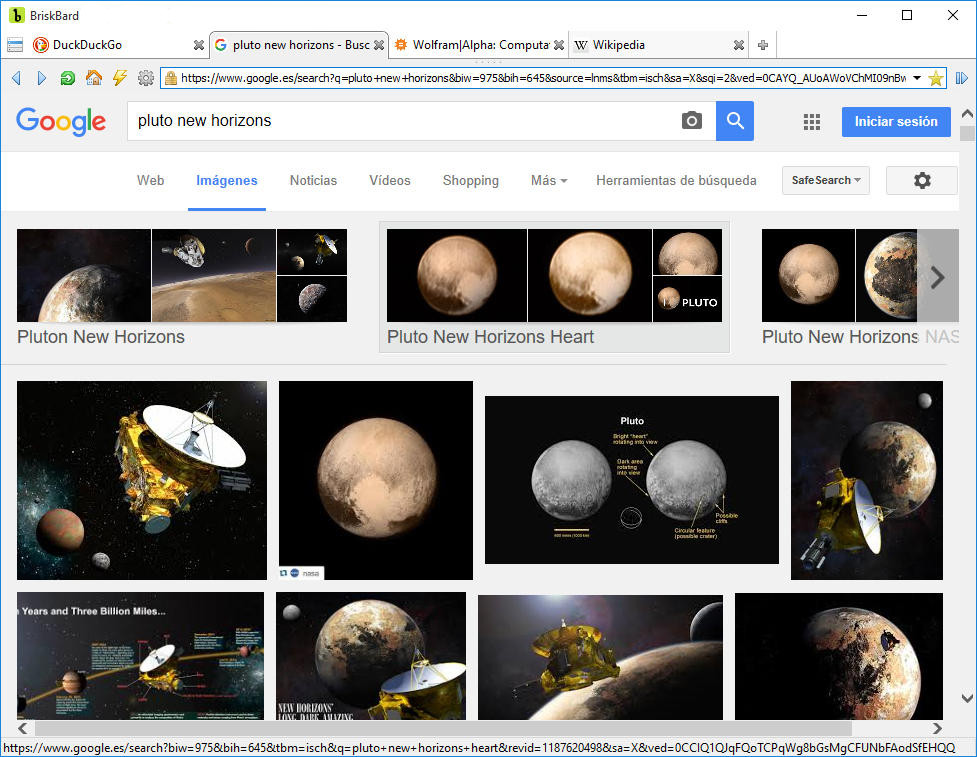The height and width of the screenshot is (757, 977).
Task: Close the Wolfram|Alpha tab
Action: click(559, 45)
